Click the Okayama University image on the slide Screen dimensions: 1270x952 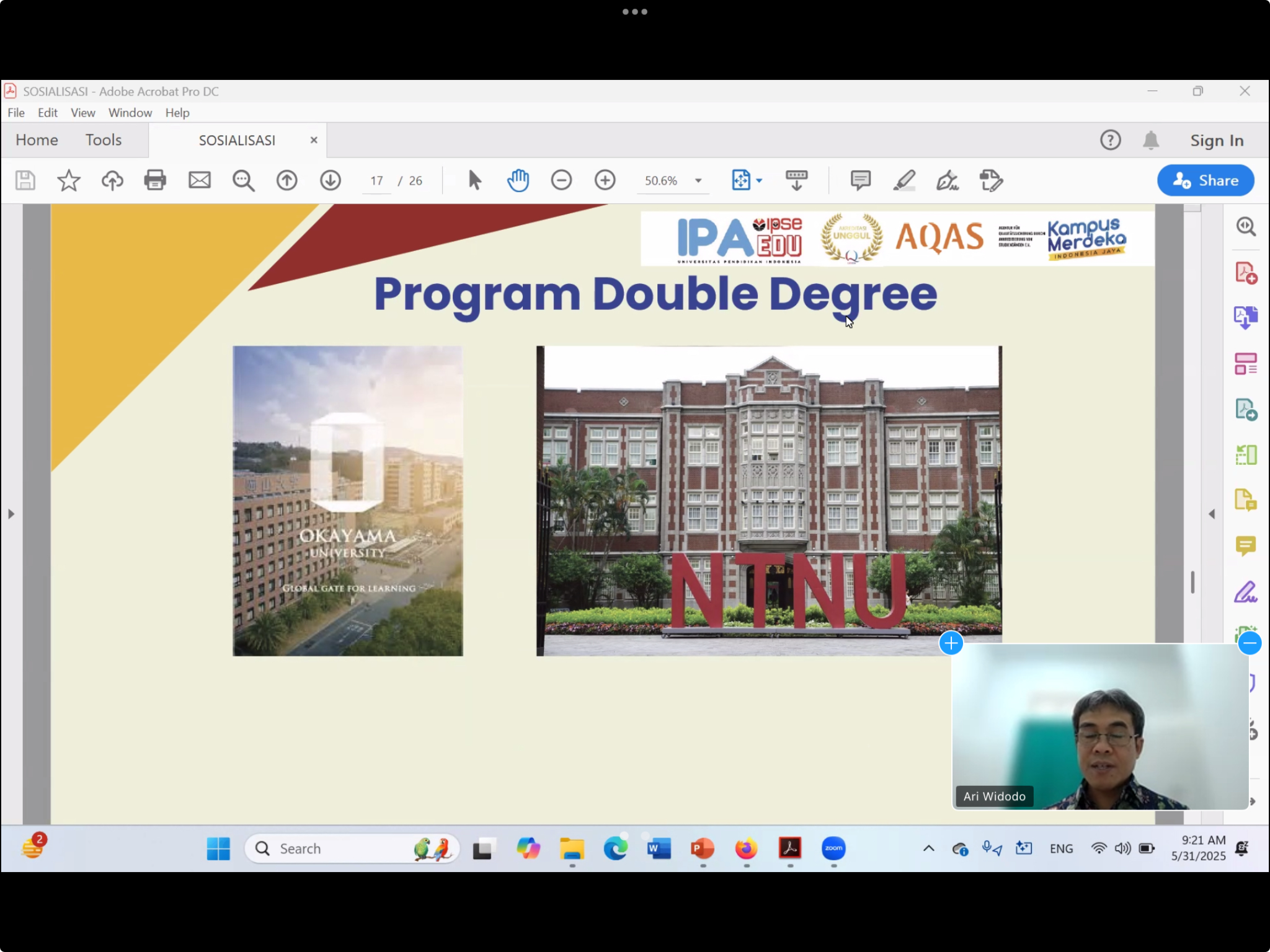tap(347, 501)
